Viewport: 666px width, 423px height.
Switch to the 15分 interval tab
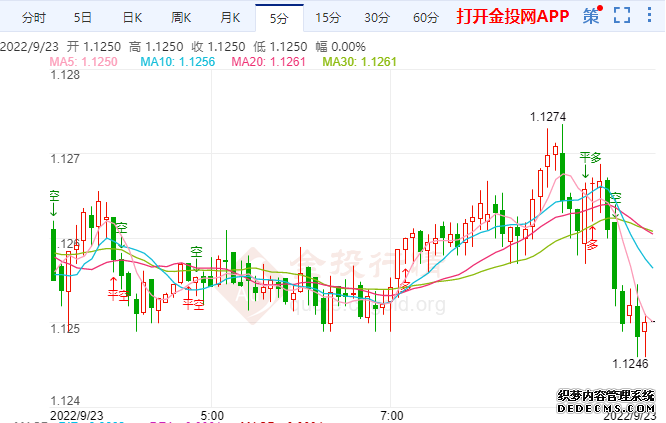[328, 18]
